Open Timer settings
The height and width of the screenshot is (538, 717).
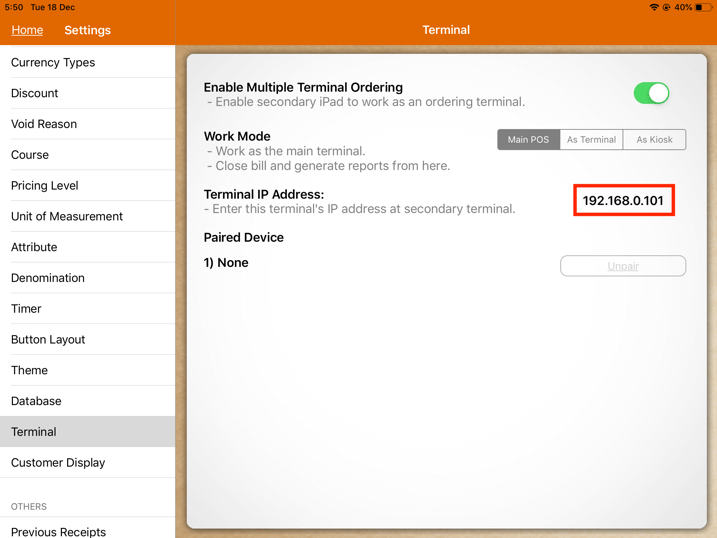87,309
